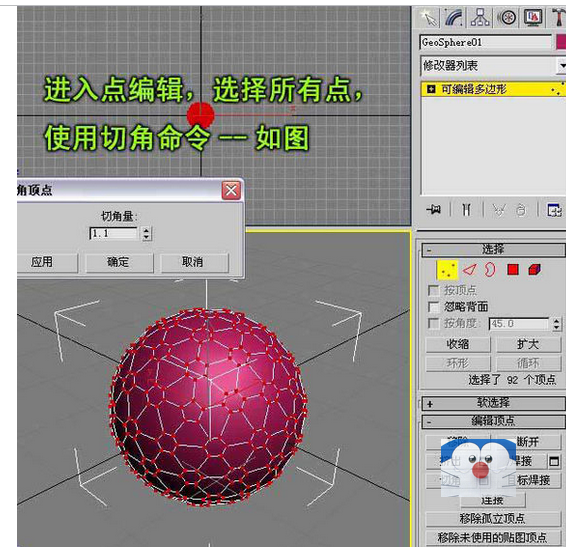Click 取消 in chamfer dialog
The width and height of the screenshot is (566, 547).
click(194, 262)
